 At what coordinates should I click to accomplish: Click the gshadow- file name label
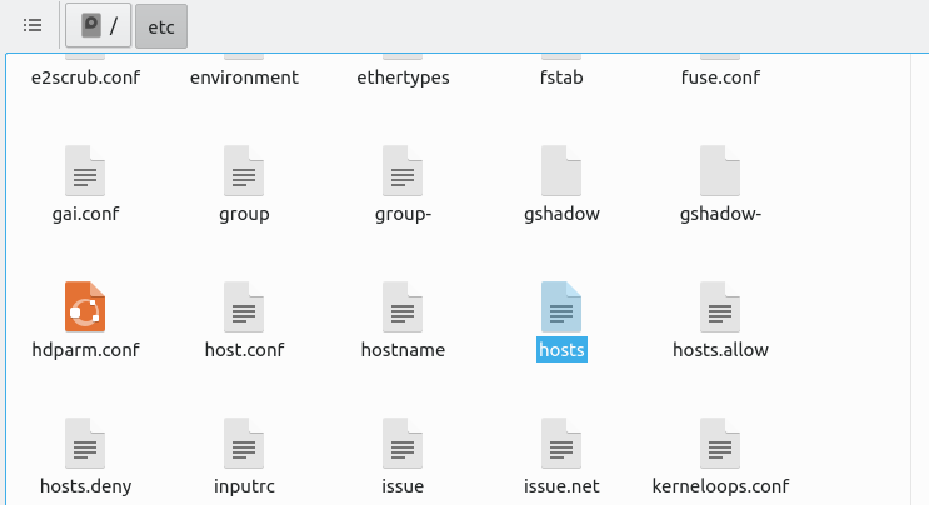(x=720, y=214)
